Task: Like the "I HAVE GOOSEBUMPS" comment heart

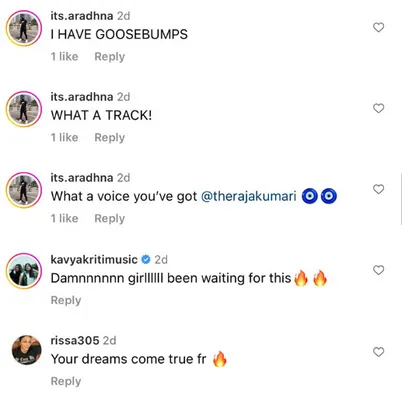Action: [x=378, y=27]
